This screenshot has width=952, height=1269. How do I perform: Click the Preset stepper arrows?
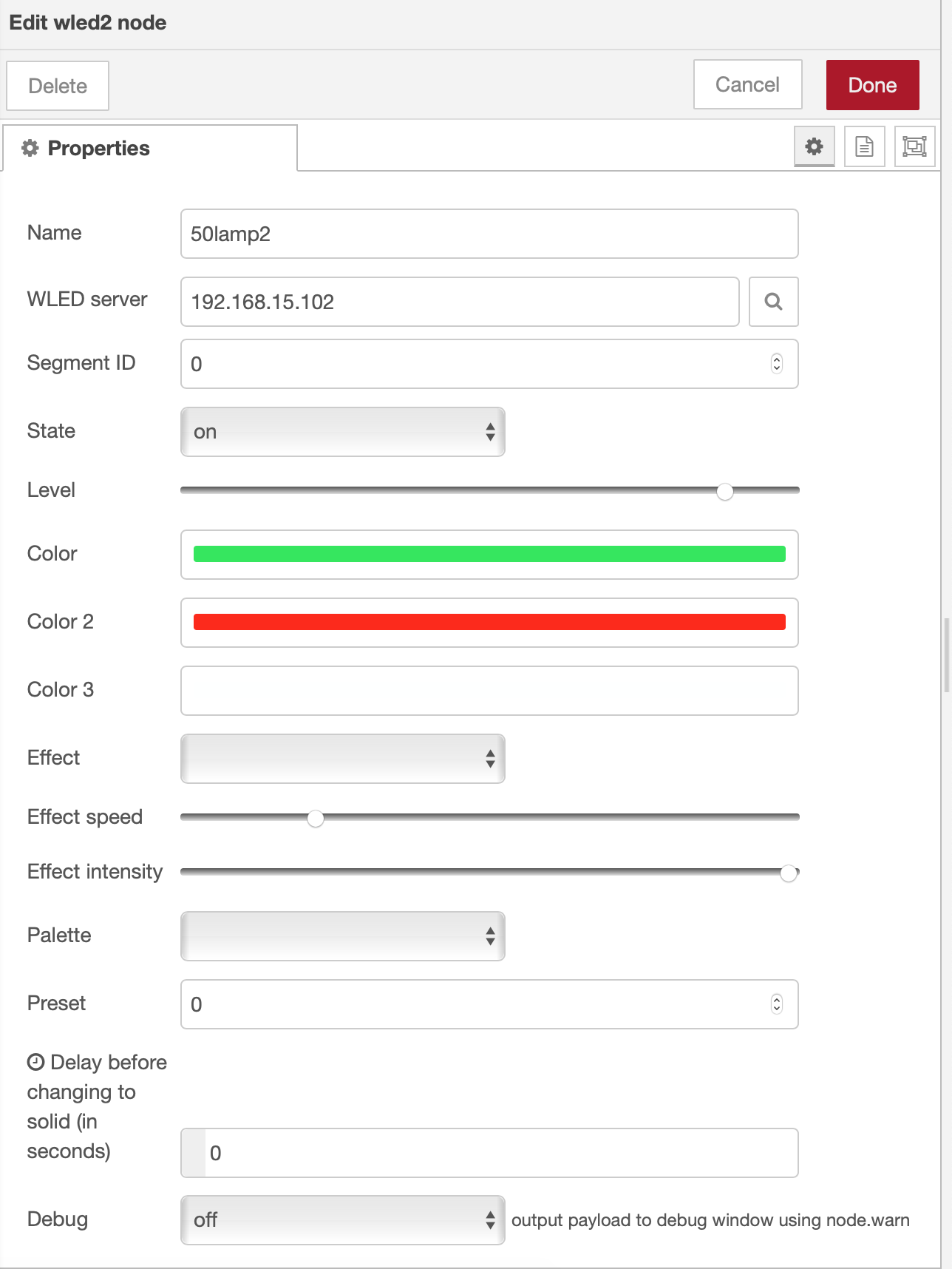click(776, 1004)
